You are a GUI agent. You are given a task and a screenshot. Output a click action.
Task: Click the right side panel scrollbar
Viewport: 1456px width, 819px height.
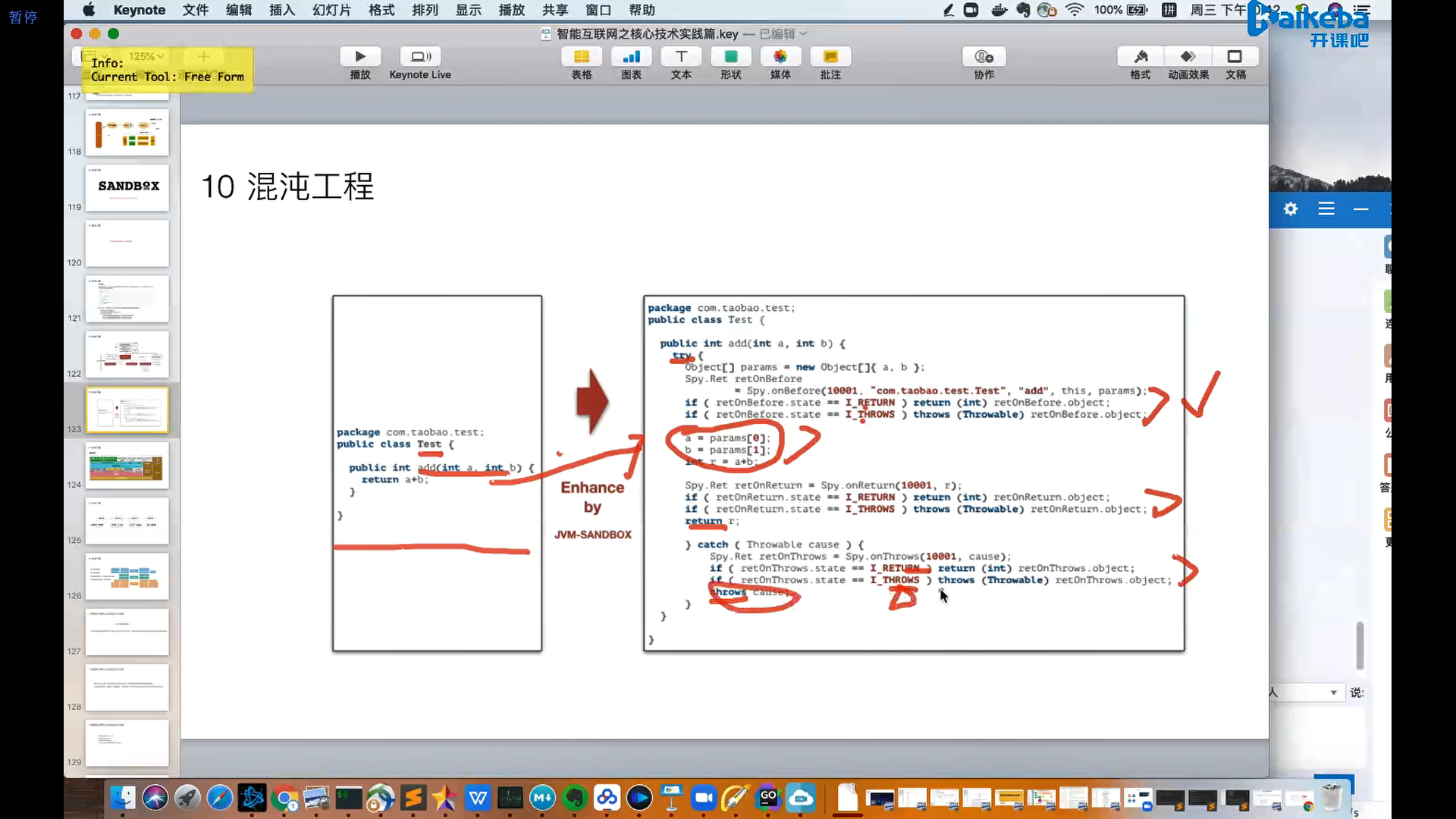click(1360, 645)
